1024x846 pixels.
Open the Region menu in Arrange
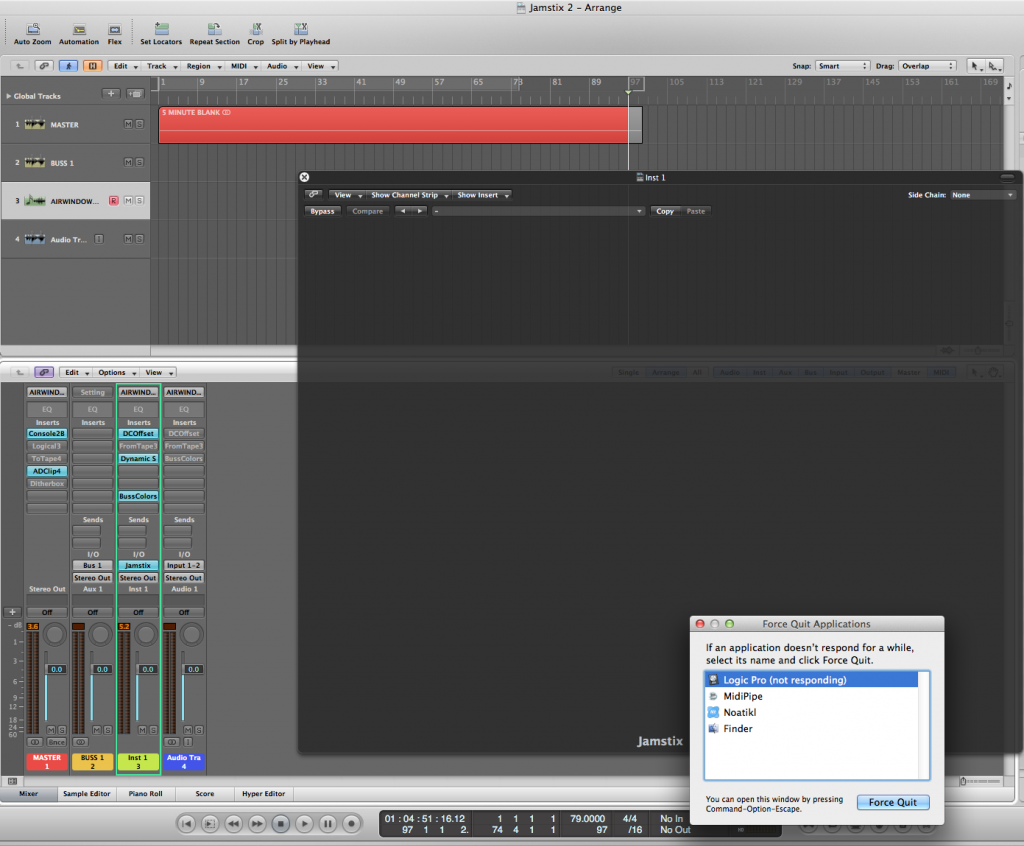(198, 66)
